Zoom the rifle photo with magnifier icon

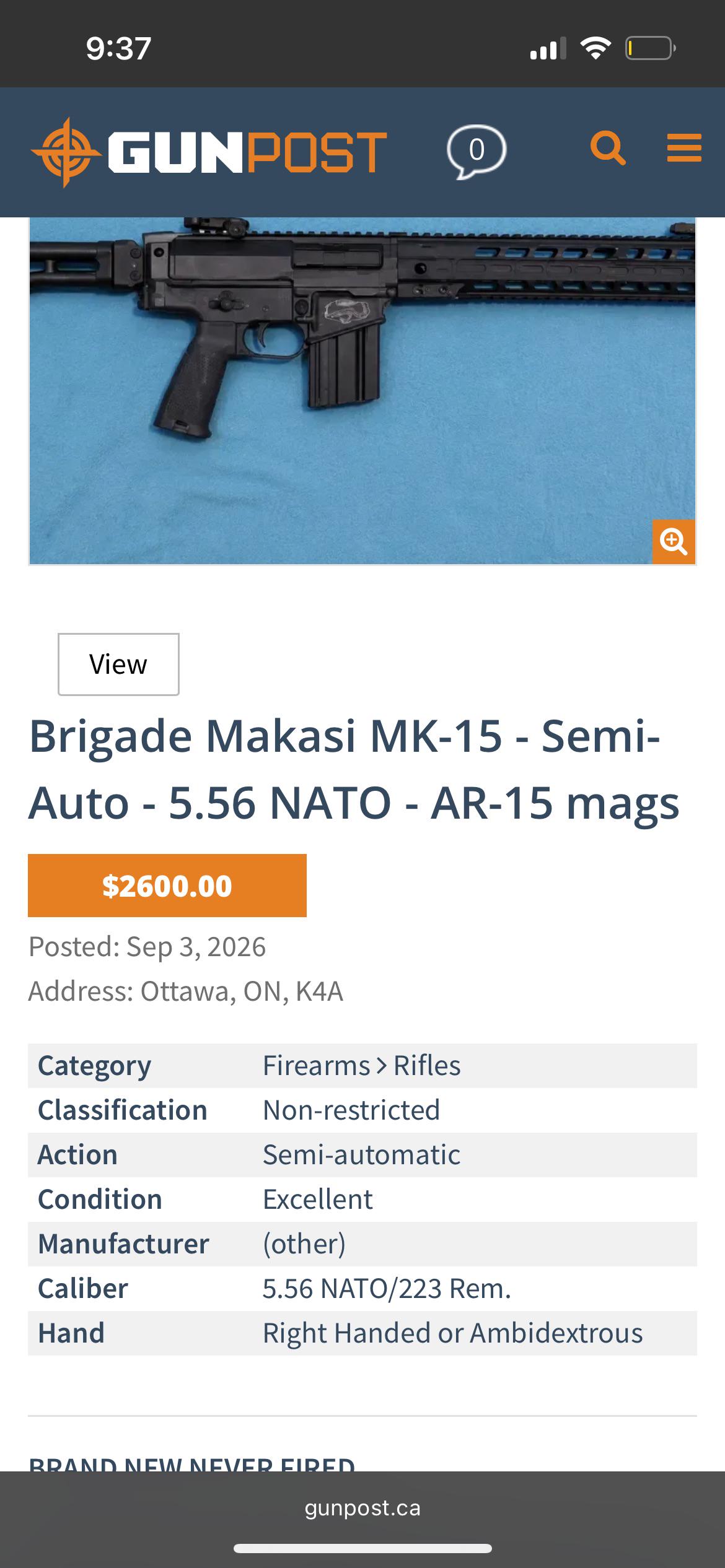point(674,542)
